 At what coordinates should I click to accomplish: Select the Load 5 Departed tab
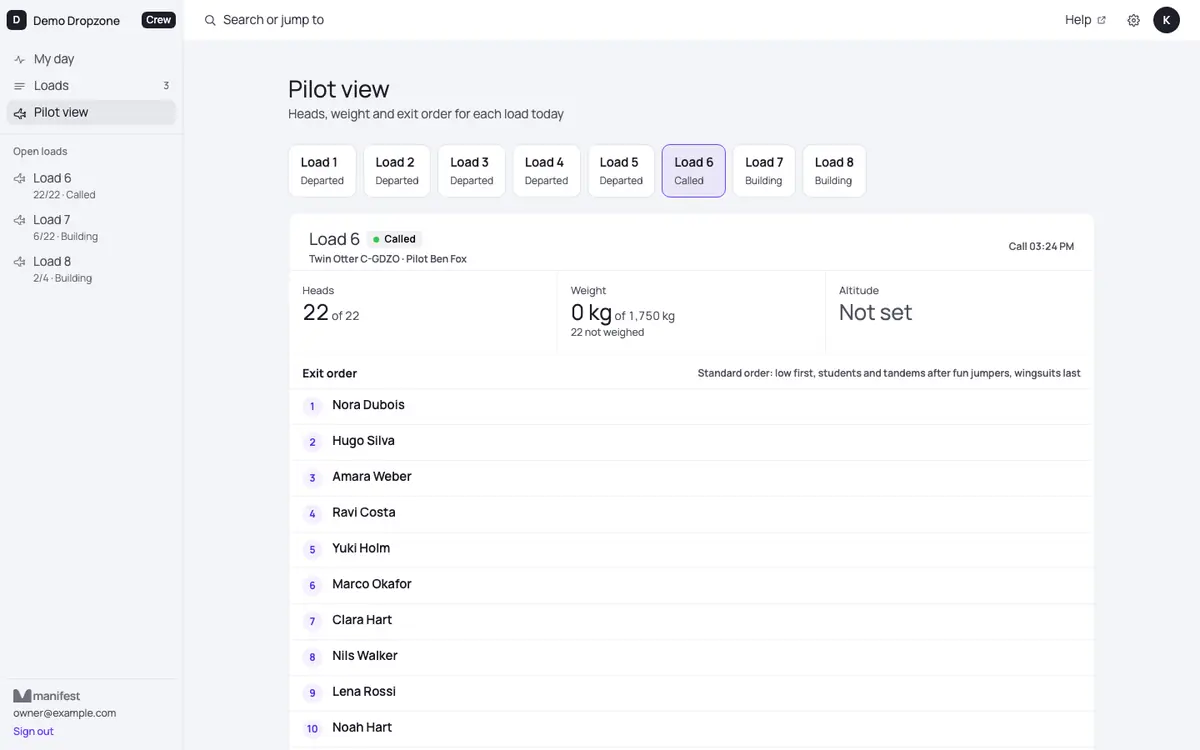(621, 171)
